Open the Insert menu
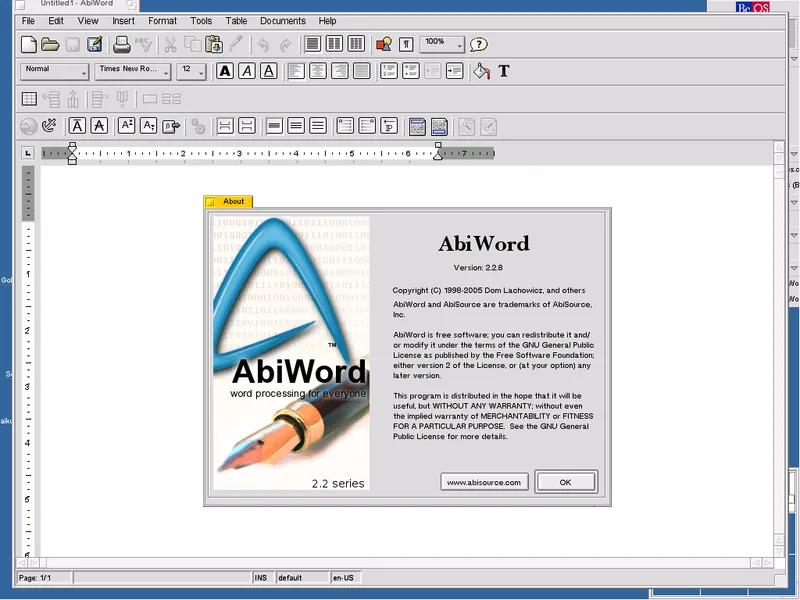The height and width of the screenshot is (600, 800). click(123, 21)
